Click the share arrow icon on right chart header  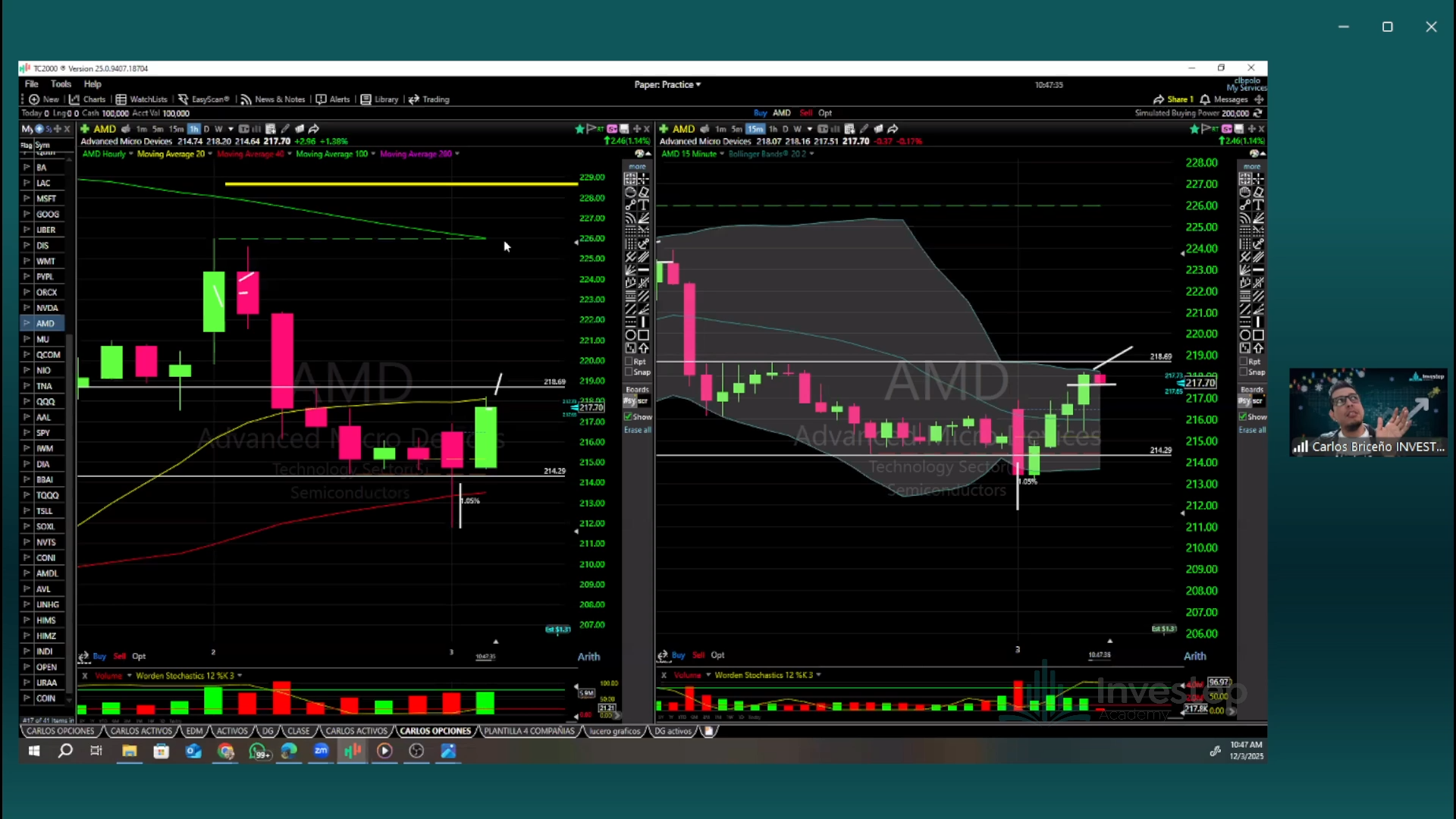[x=893, y=129]
